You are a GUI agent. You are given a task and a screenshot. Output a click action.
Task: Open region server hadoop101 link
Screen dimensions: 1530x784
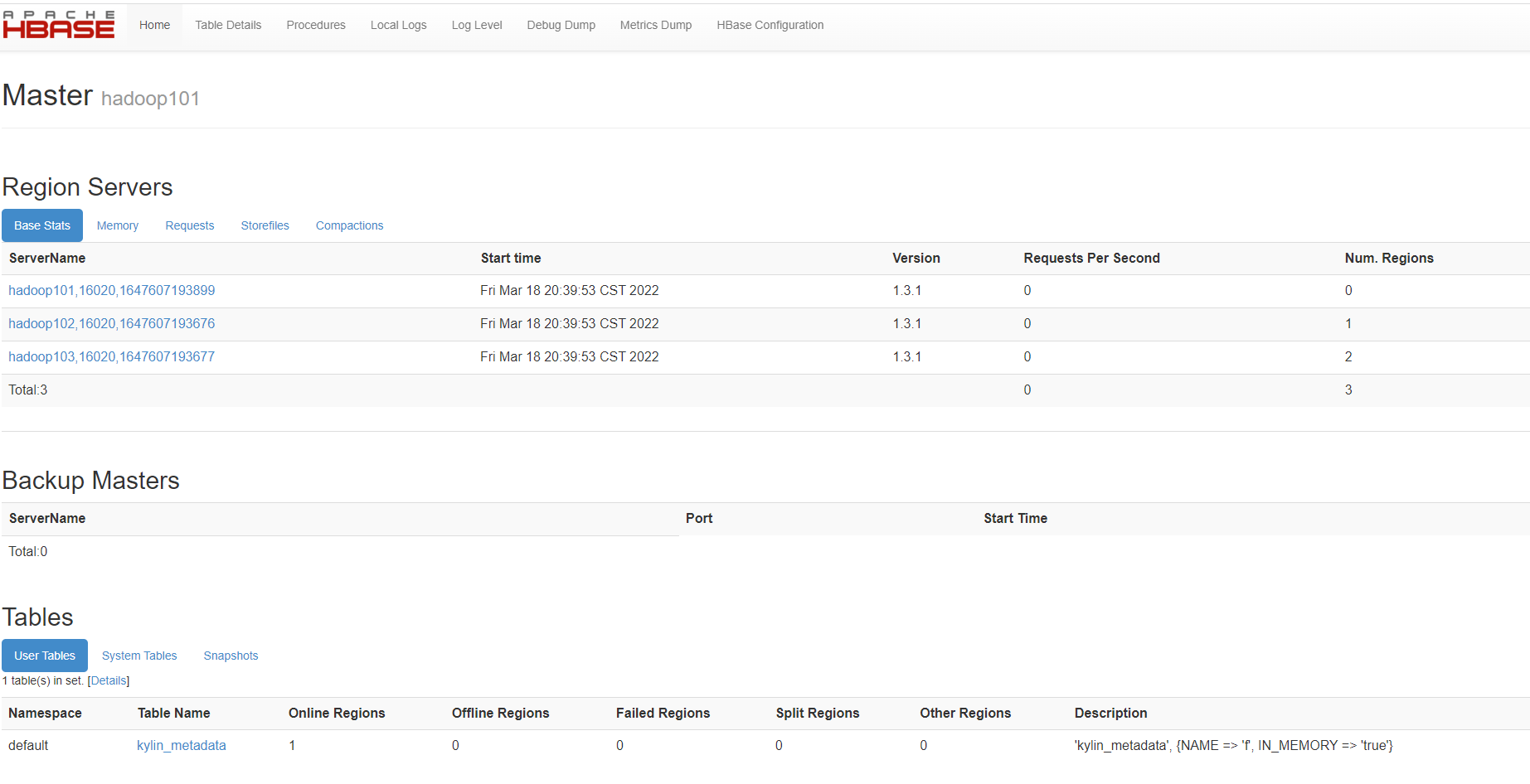pyautogui.click(x=112, y=291)
